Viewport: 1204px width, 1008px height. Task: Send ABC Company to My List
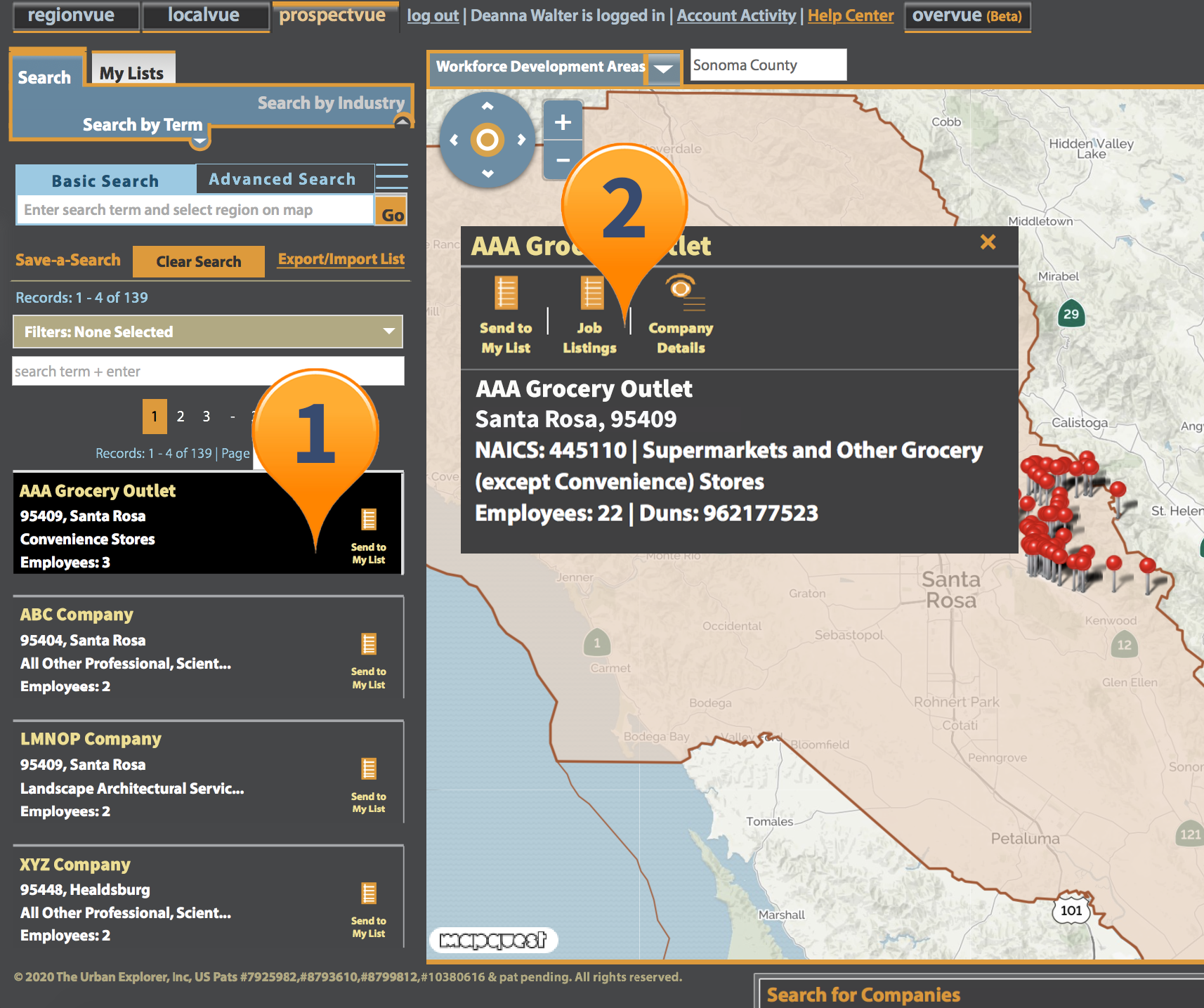click(x=369, y=662)
